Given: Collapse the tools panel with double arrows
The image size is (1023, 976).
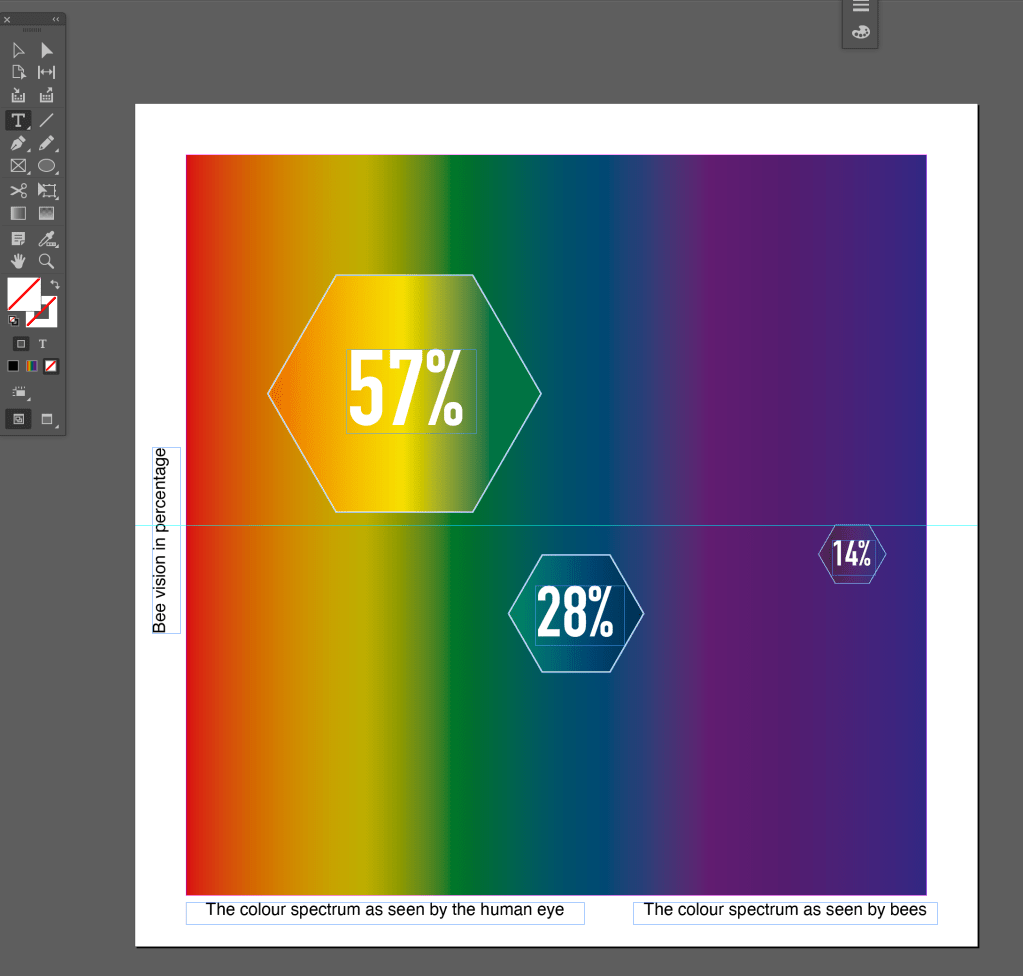Looking at the screenshot, I should coord(56,19).
